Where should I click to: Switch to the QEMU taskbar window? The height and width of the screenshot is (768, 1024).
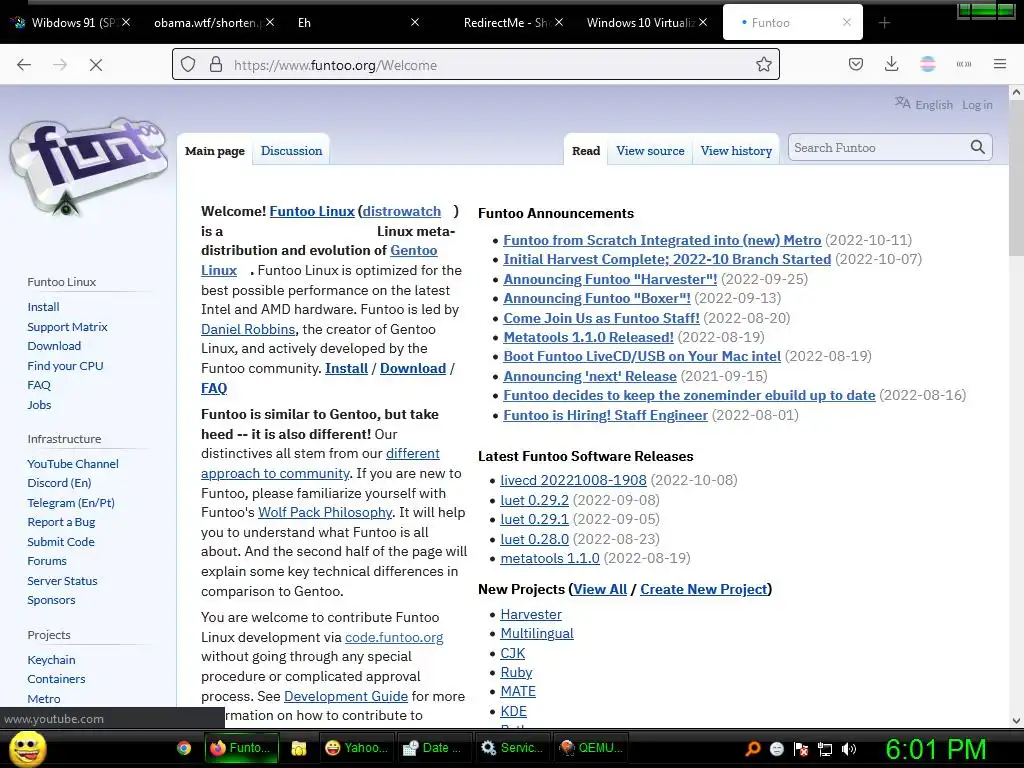pos(590,748)
